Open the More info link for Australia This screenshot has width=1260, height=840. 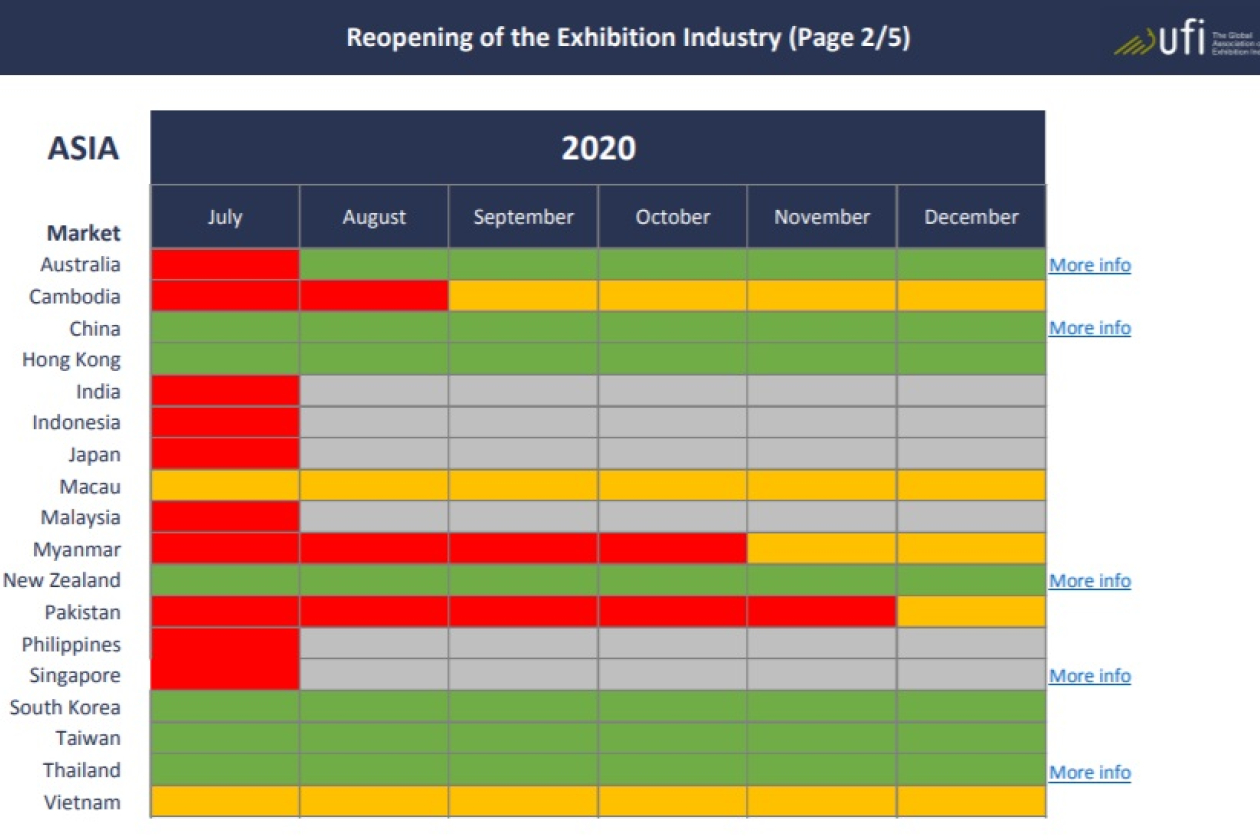[x=1089, y=265]
